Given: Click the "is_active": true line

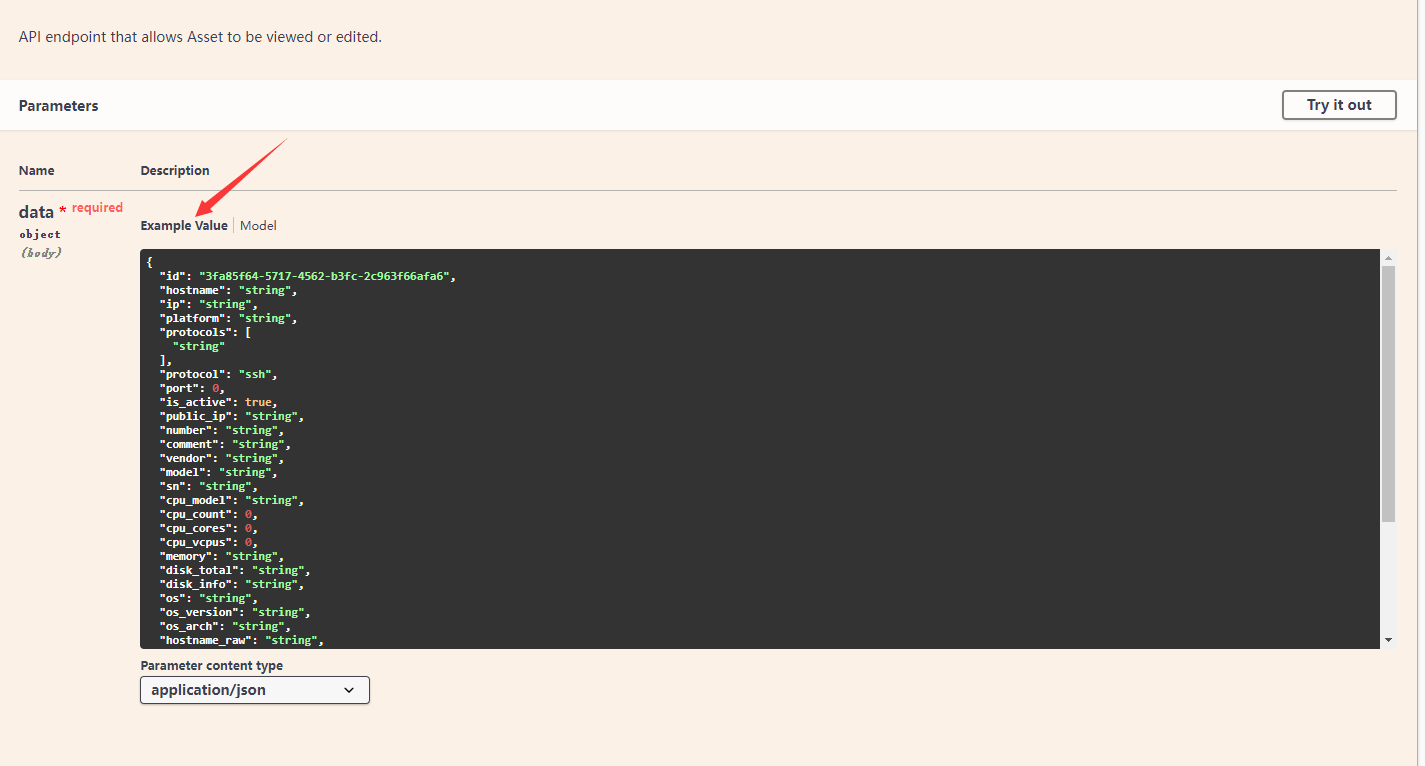Looking at the screenshot, I should coord(218,402).
